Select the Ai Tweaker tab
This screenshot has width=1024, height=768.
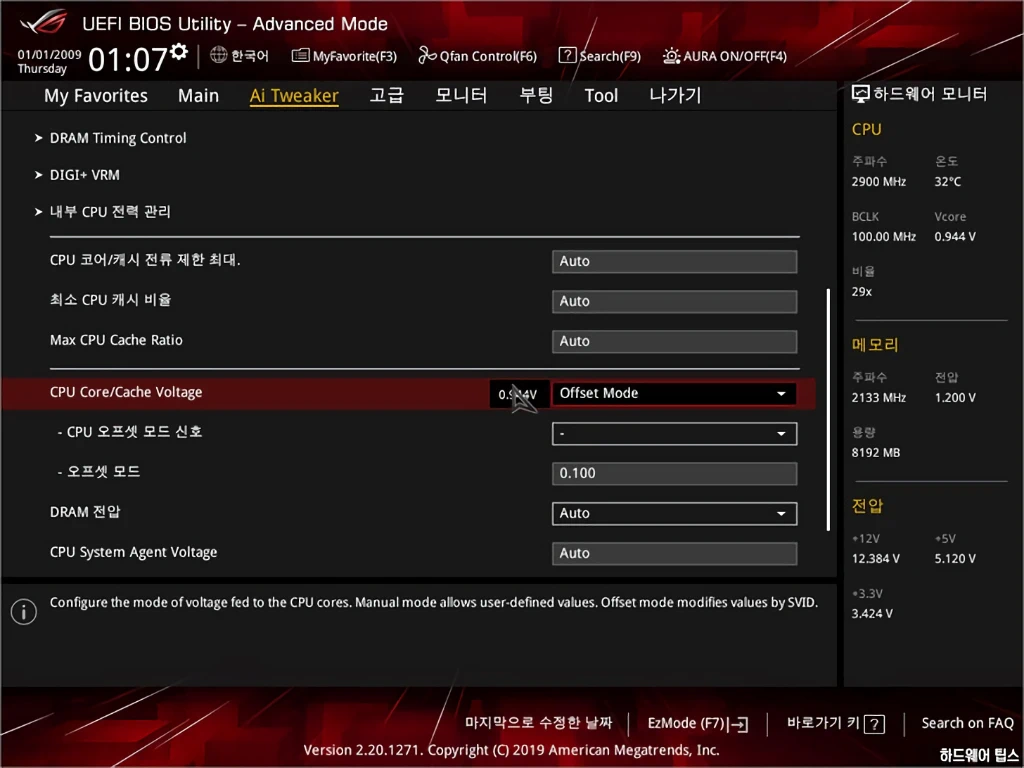tap(294, 95)
